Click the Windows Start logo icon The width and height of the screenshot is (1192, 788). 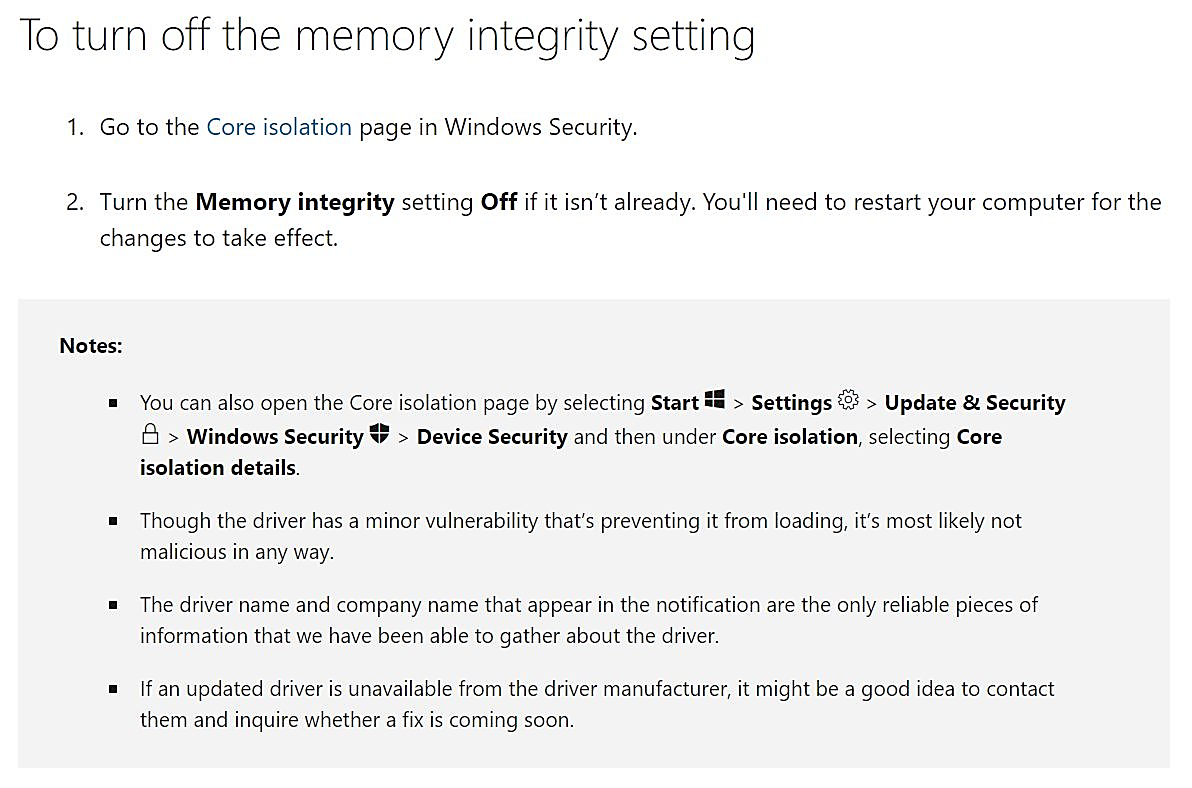(714, 401)
